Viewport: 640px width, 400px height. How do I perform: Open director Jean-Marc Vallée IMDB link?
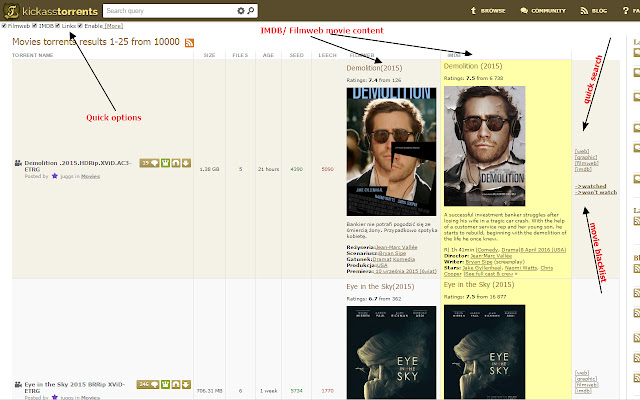[491, 256]
